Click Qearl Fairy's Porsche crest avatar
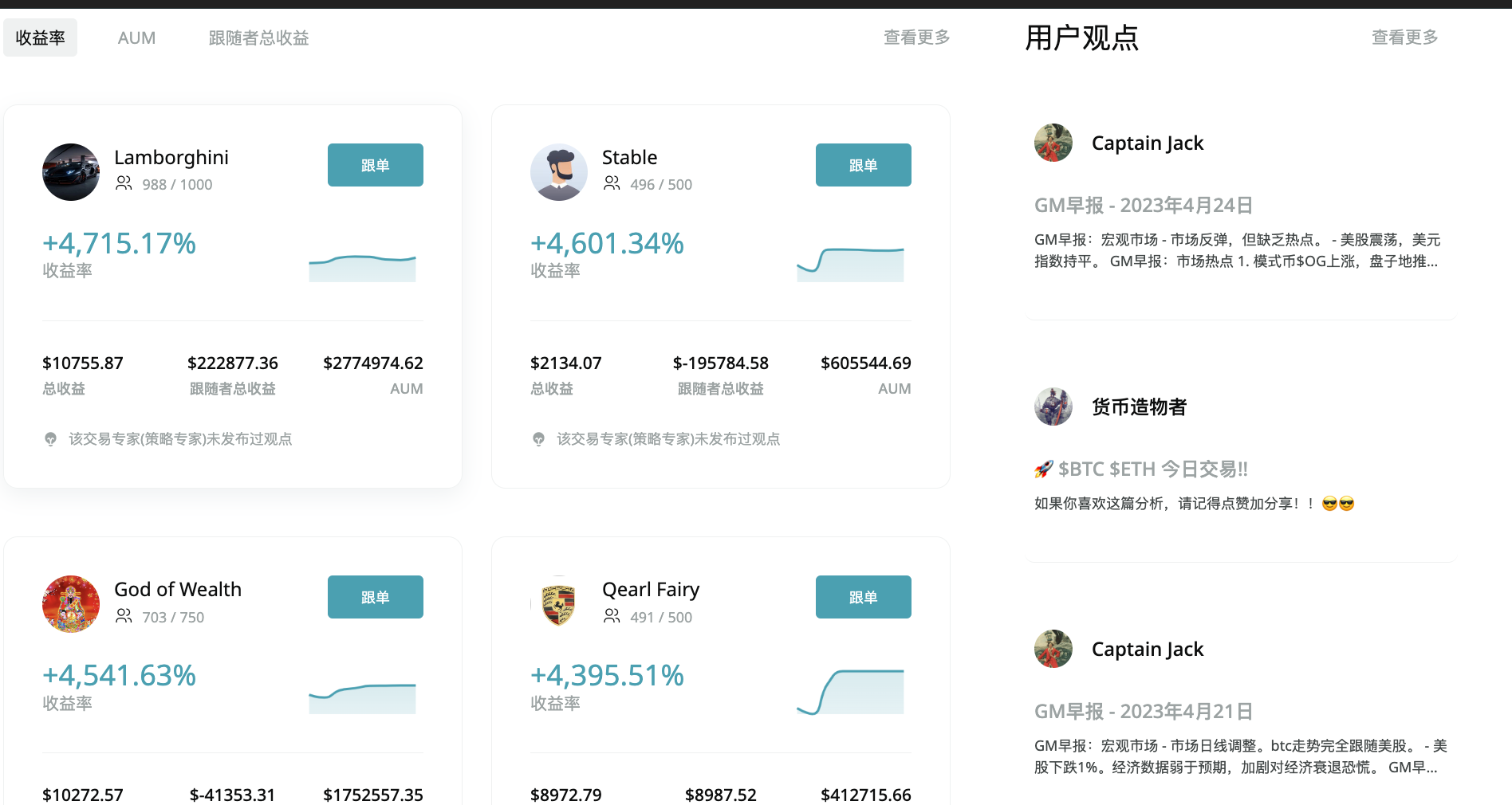The width and height of the screenshot is (1512, 805). [x=559, y=604]
